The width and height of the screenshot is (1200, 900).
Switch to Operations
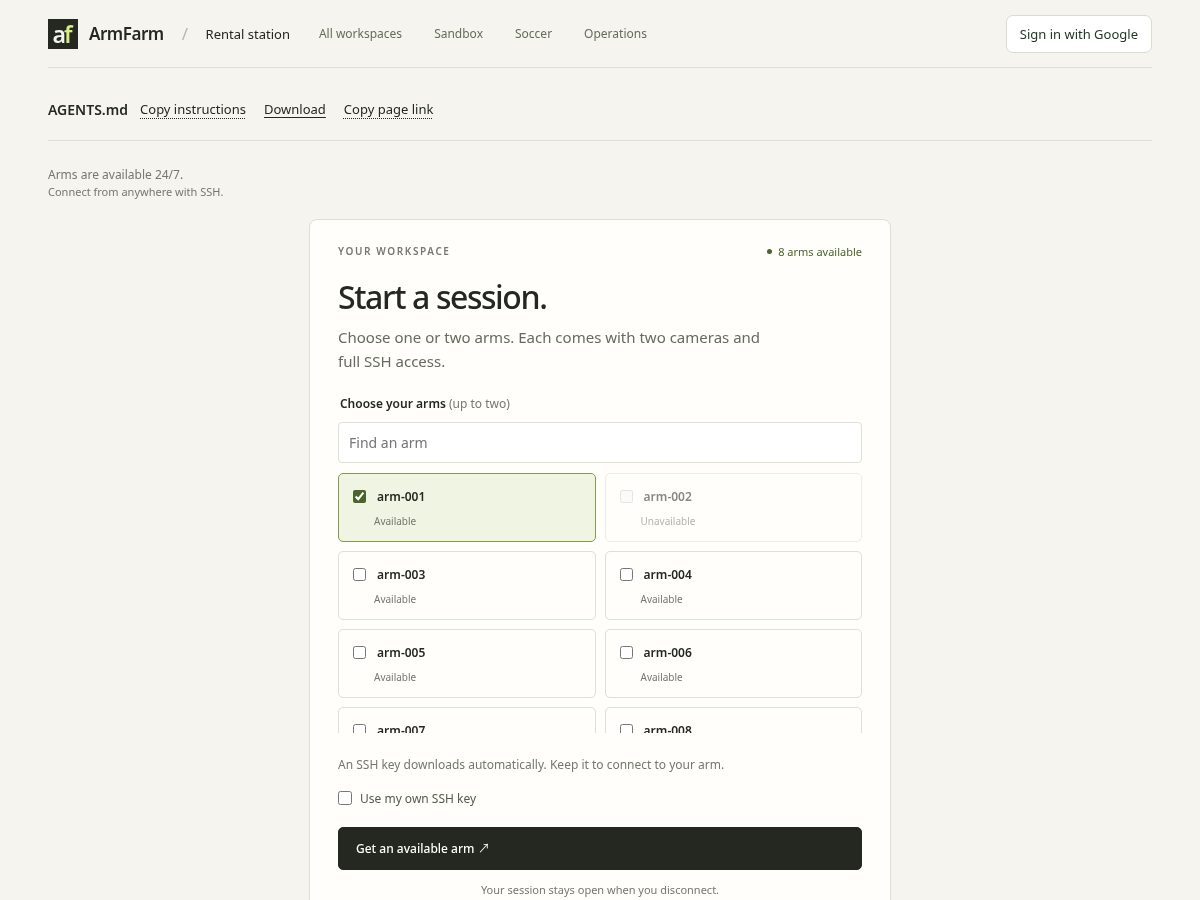(x=615, y=34)
